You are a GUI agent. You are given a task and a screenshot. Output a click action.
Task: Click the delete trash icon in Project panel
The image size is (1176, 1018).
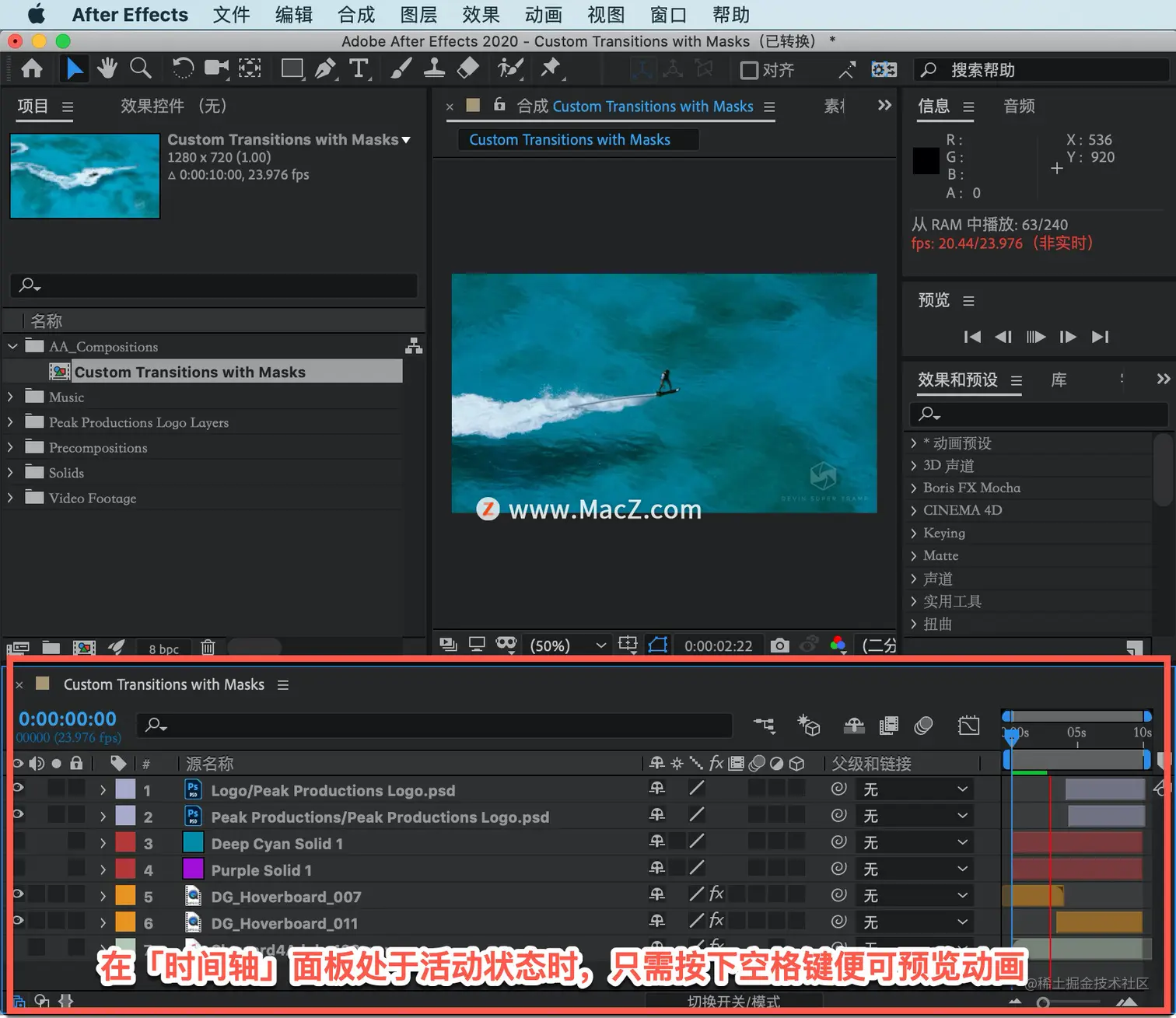208,647
